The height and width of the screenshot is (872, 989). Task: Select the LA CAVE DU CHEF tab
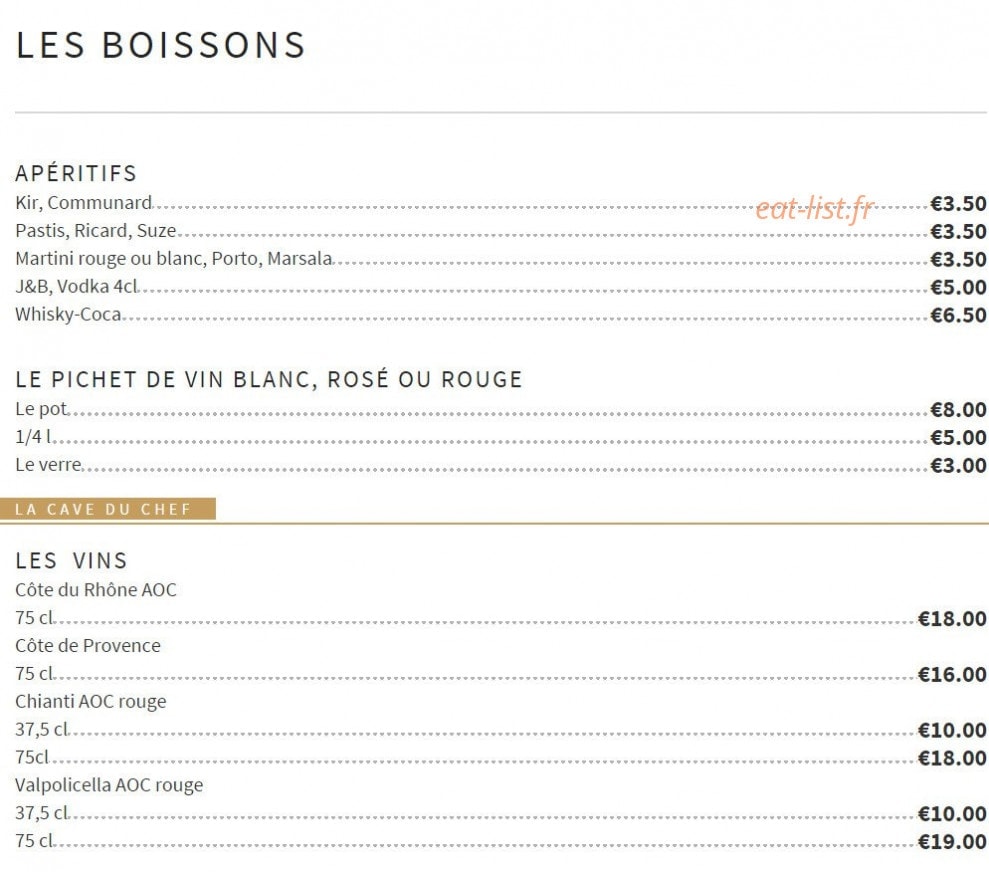pos(108,509)
